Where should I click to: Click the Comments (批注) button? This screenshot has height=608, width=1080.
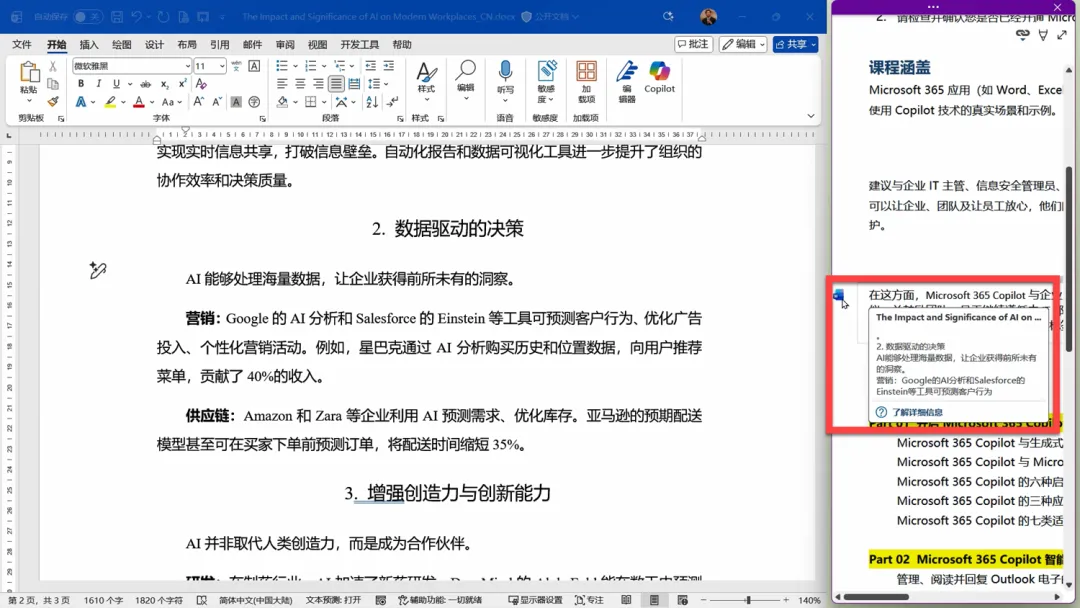[x=693, y=44]
